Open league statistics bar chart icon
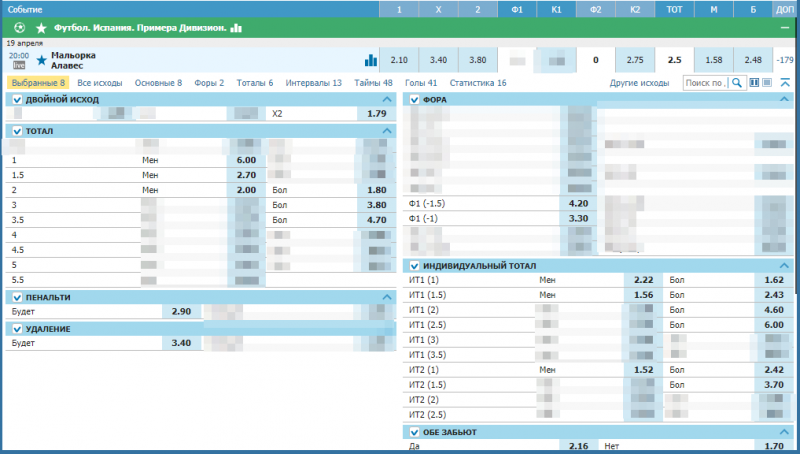The width and height of the screenshot is (800, 454). (236, 28)
